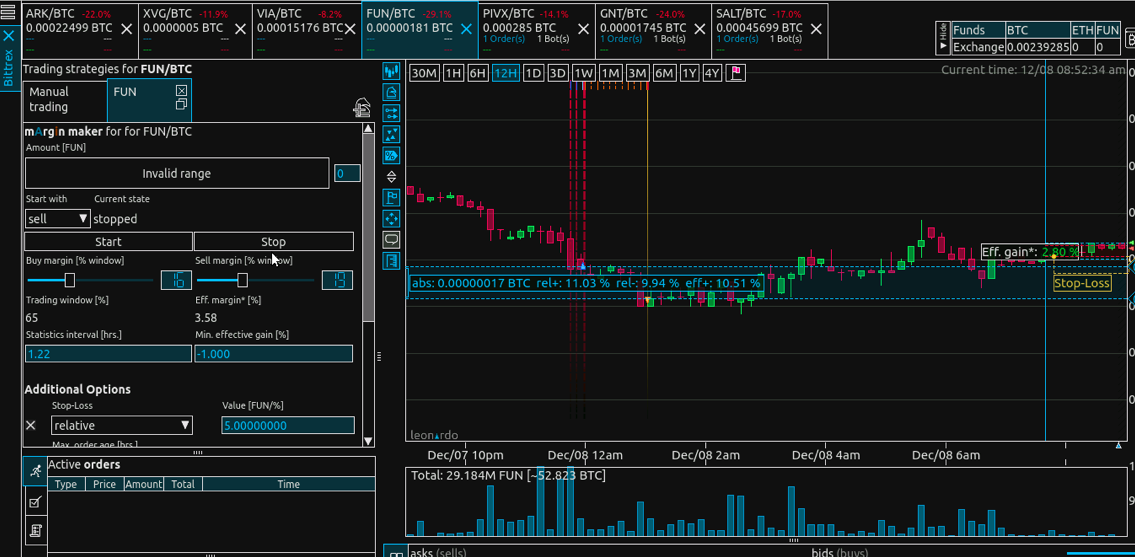The height and width of the screenshot is (557, 1135).
Task: Close the VIA/BTC market tab
Action: (x=350, y=28)
